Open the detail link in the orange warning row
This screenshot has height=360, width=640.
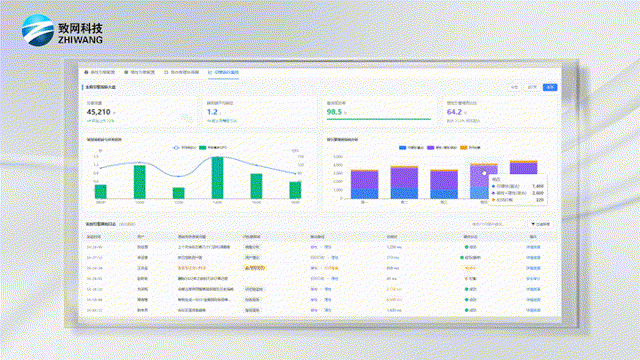(533, 268)
